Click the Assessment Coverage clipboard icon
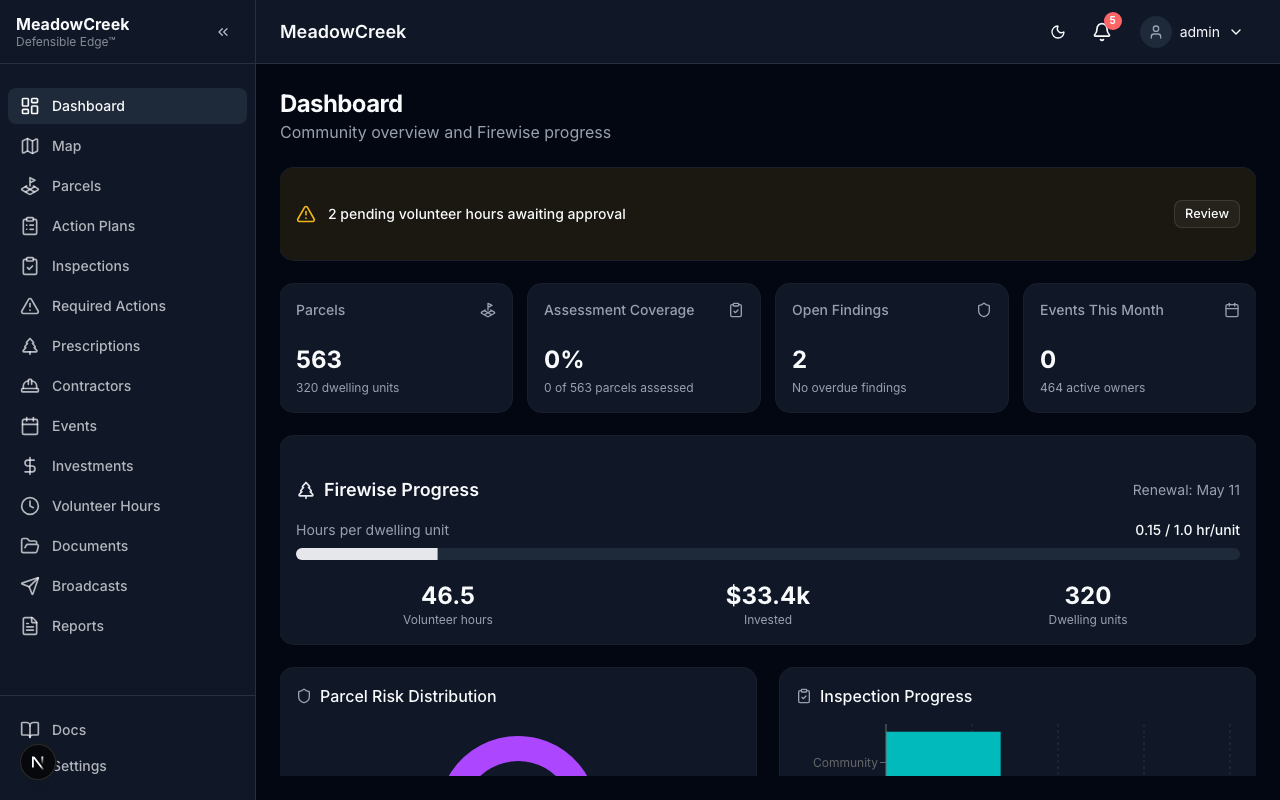The image size is (1280, 800). (x=736, y=310)
